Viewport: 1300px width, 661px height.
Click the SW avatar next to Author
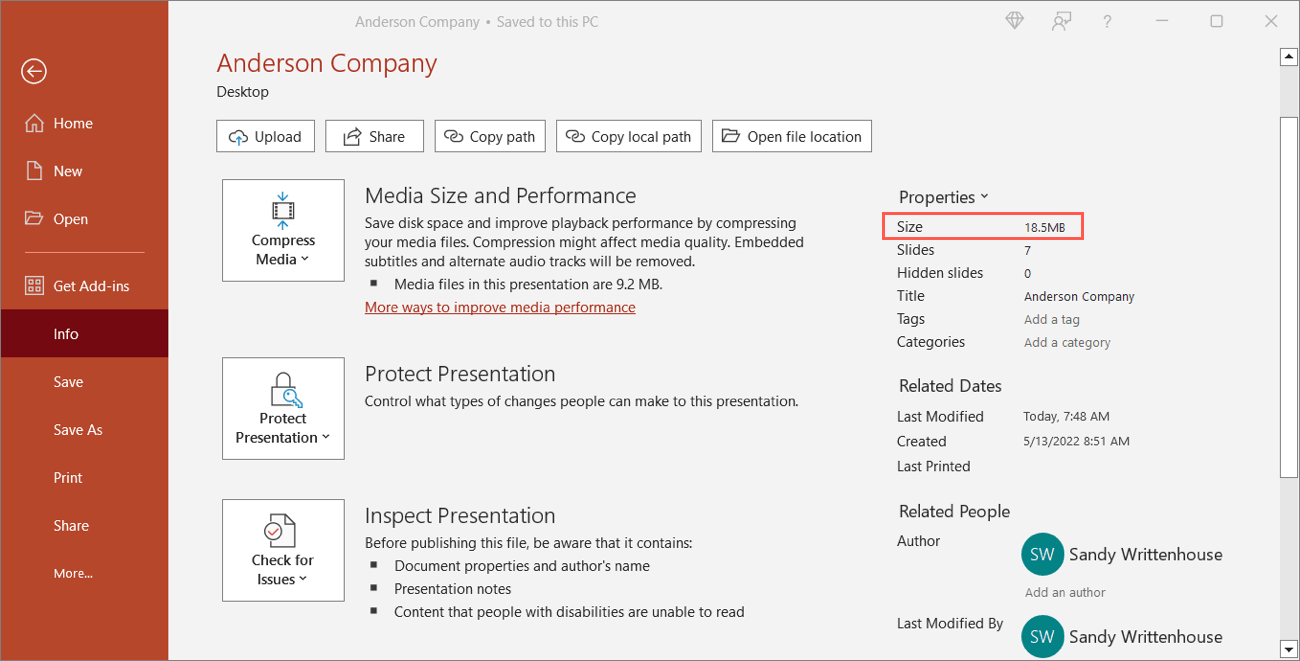coord(1042,554)
